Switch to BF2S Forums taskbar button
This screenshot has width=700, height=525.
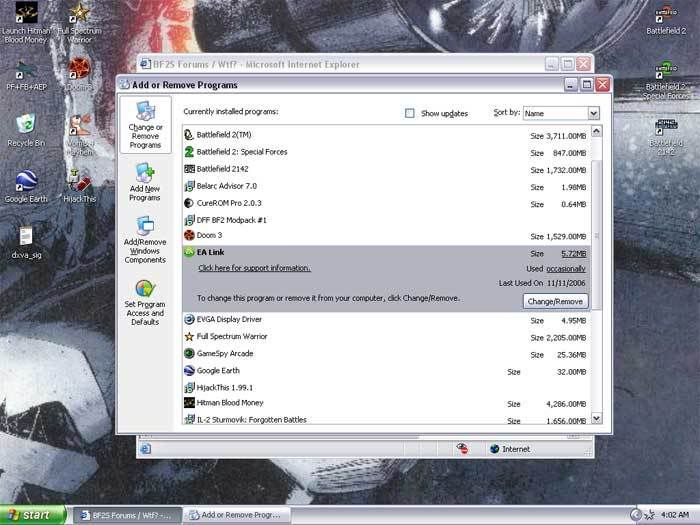coord(127,515)
